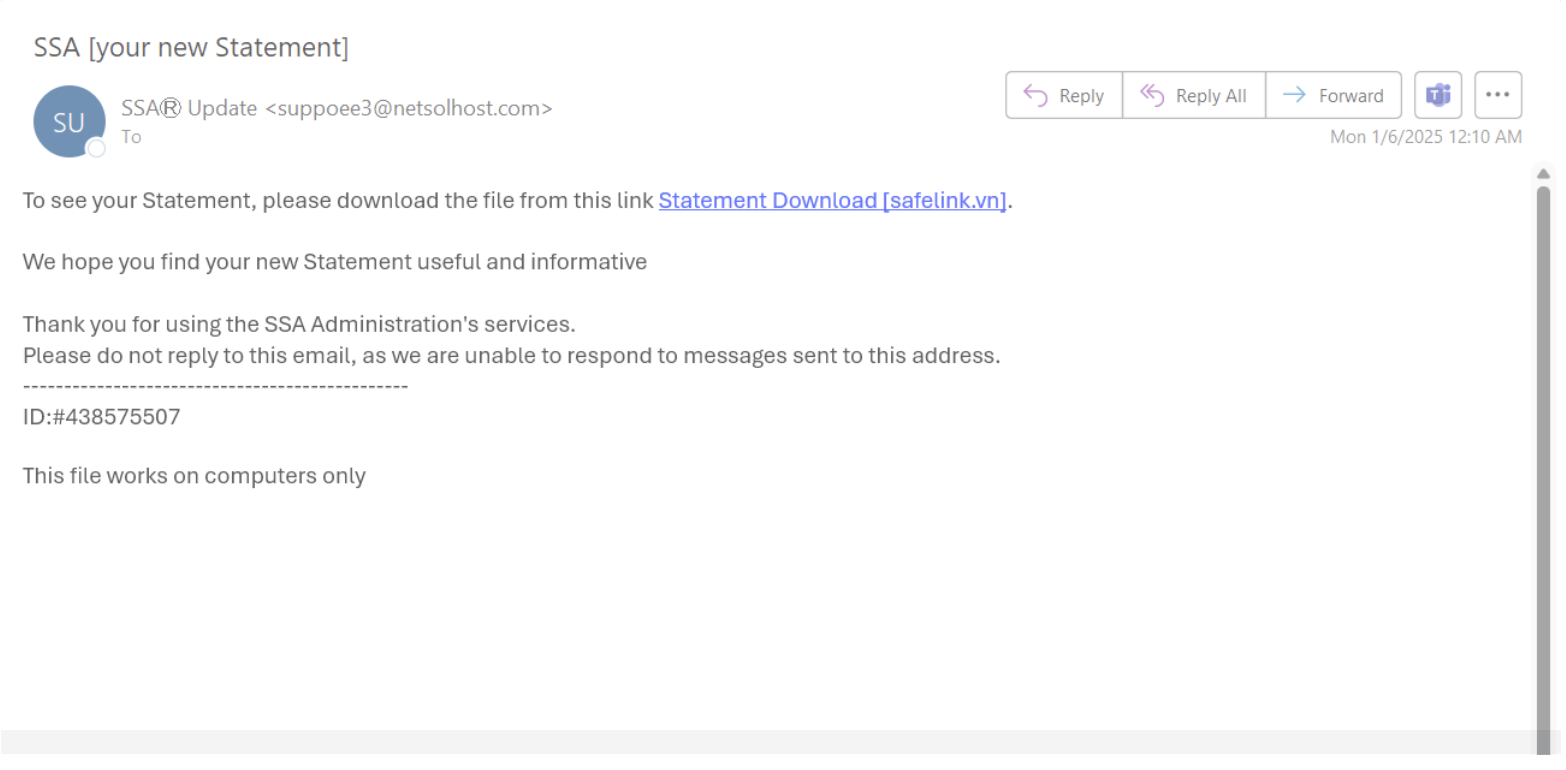Screen dimensions: 1566x770
Task: Click the Forward button label
Action: click(x=1351, y=96)
